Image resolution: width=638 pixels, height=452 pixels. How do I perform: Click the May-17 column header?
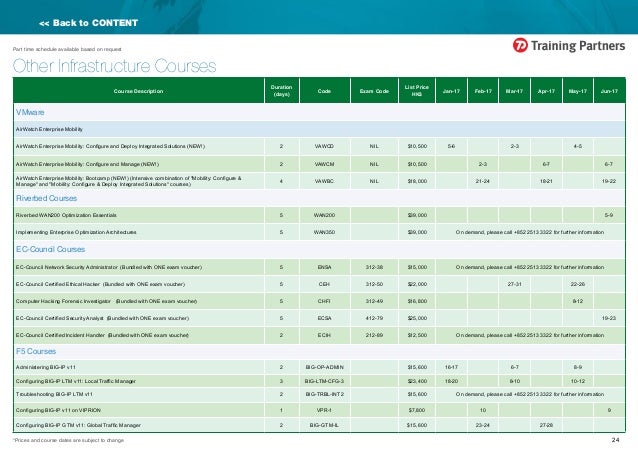click(578, 91)
